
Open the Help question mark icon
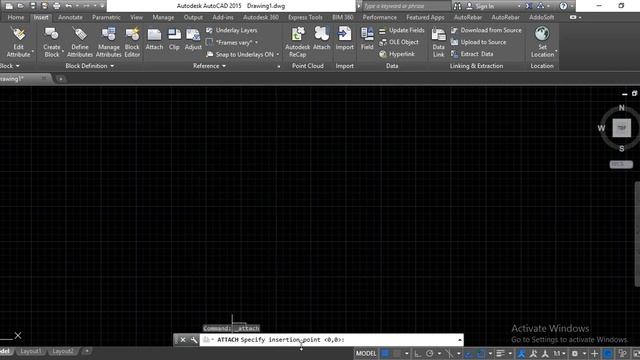[x=563, y=6]
